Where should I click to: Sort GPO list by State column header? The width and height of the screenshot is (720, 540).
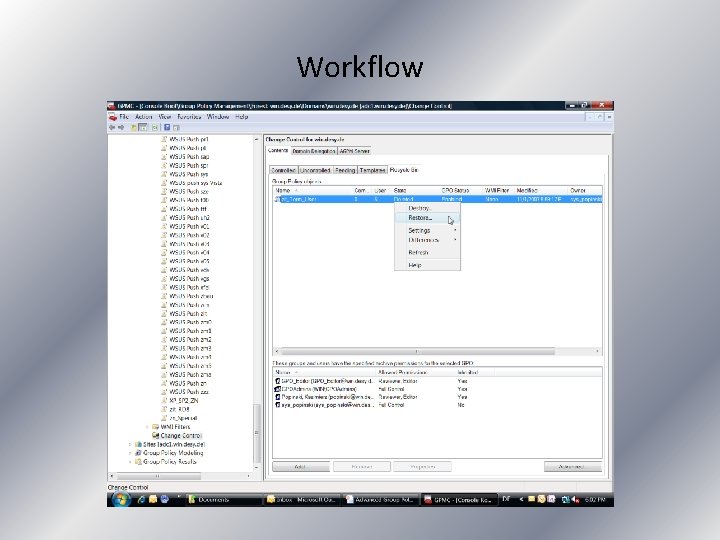tap(415, 190)
